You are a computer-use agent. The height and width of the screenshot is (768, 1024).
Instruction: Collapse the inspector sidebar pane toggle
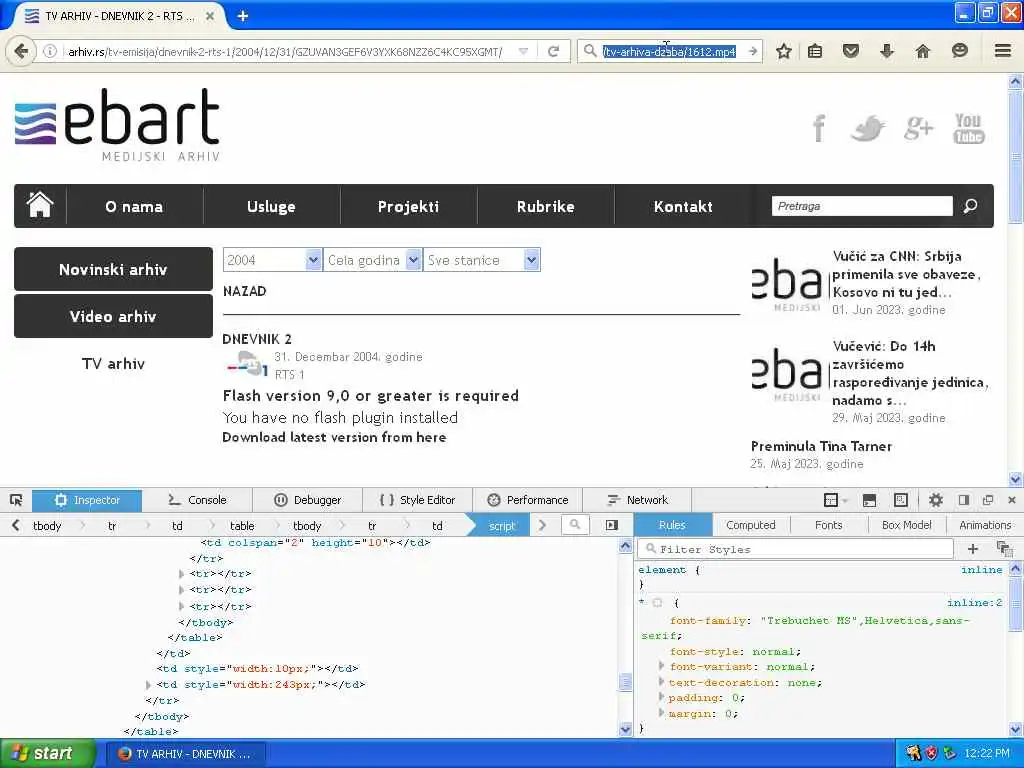pyautogui.click(x=611, y=525)
